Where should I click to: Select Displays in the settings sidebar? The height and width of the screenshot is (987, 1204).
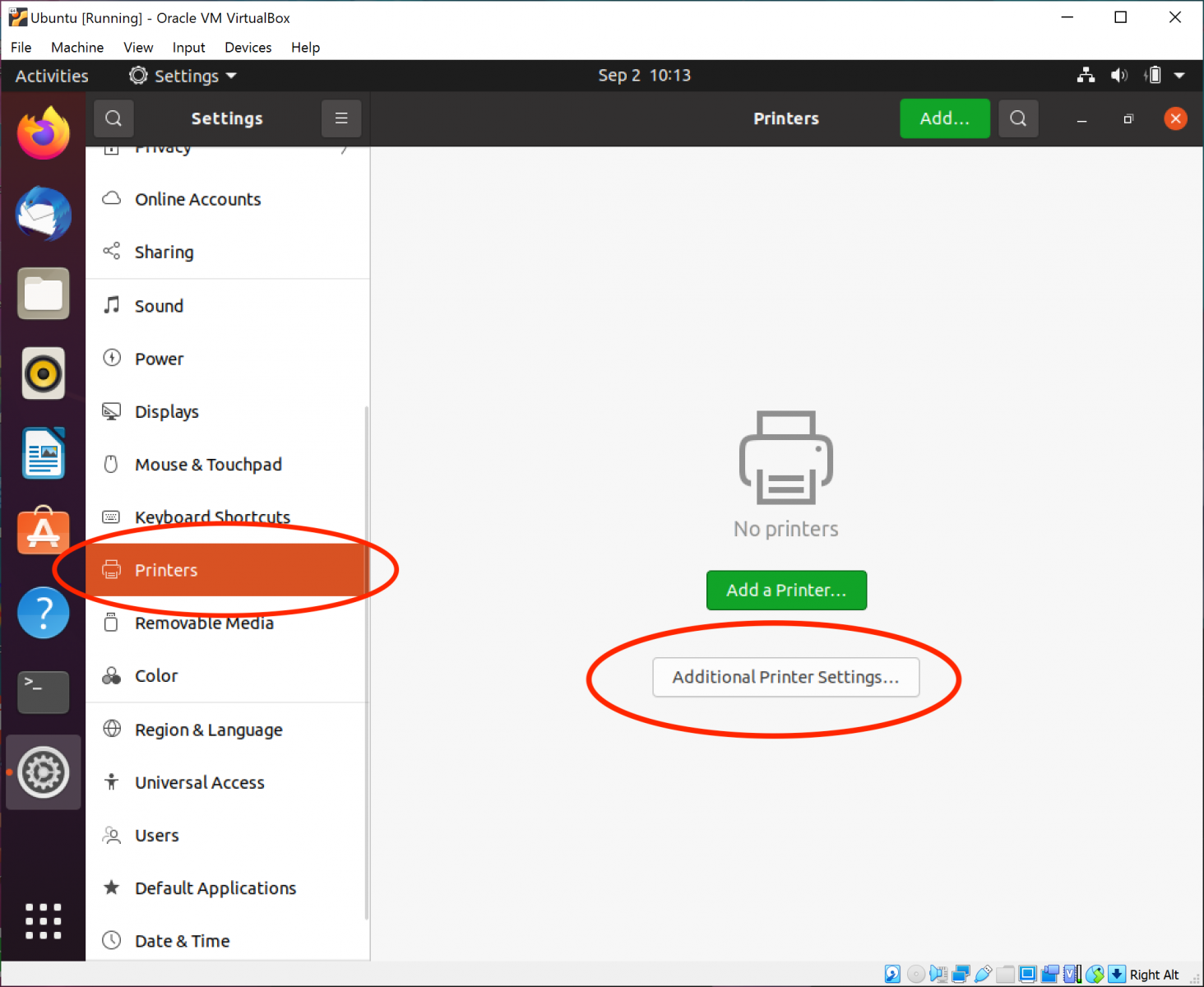point(167,412)
